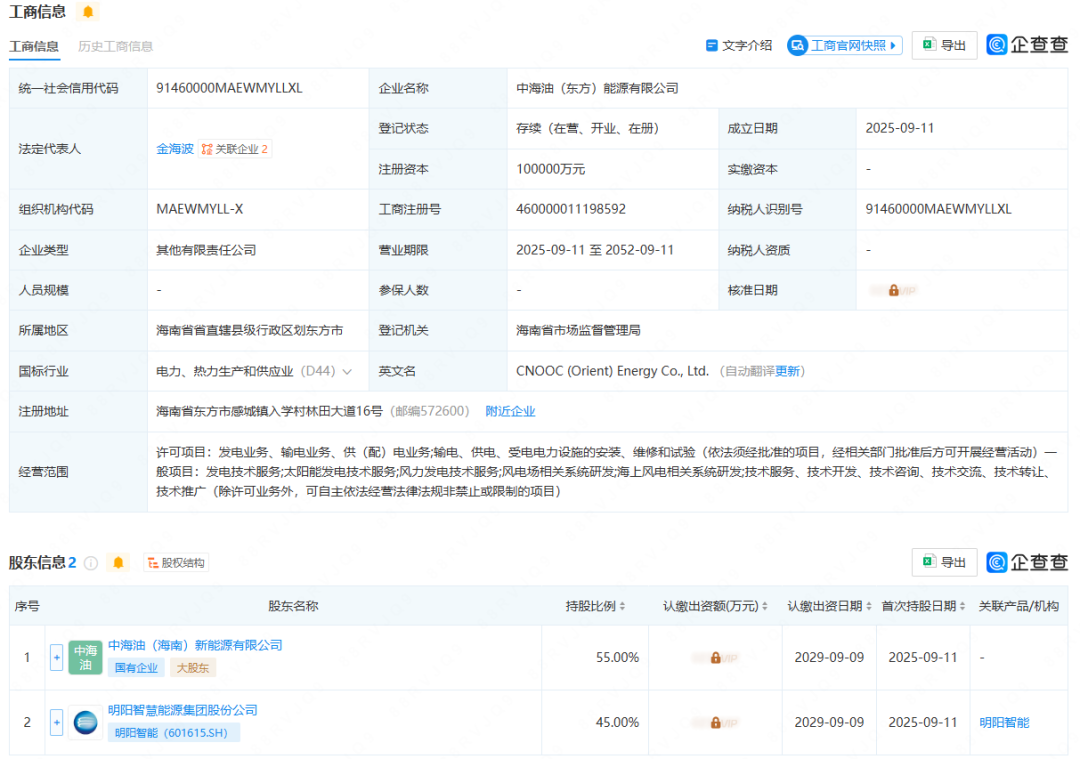Click the 明阳智慧能源 company logo
The width and height of the screenshot is (1080, 759).
point(86,722)
